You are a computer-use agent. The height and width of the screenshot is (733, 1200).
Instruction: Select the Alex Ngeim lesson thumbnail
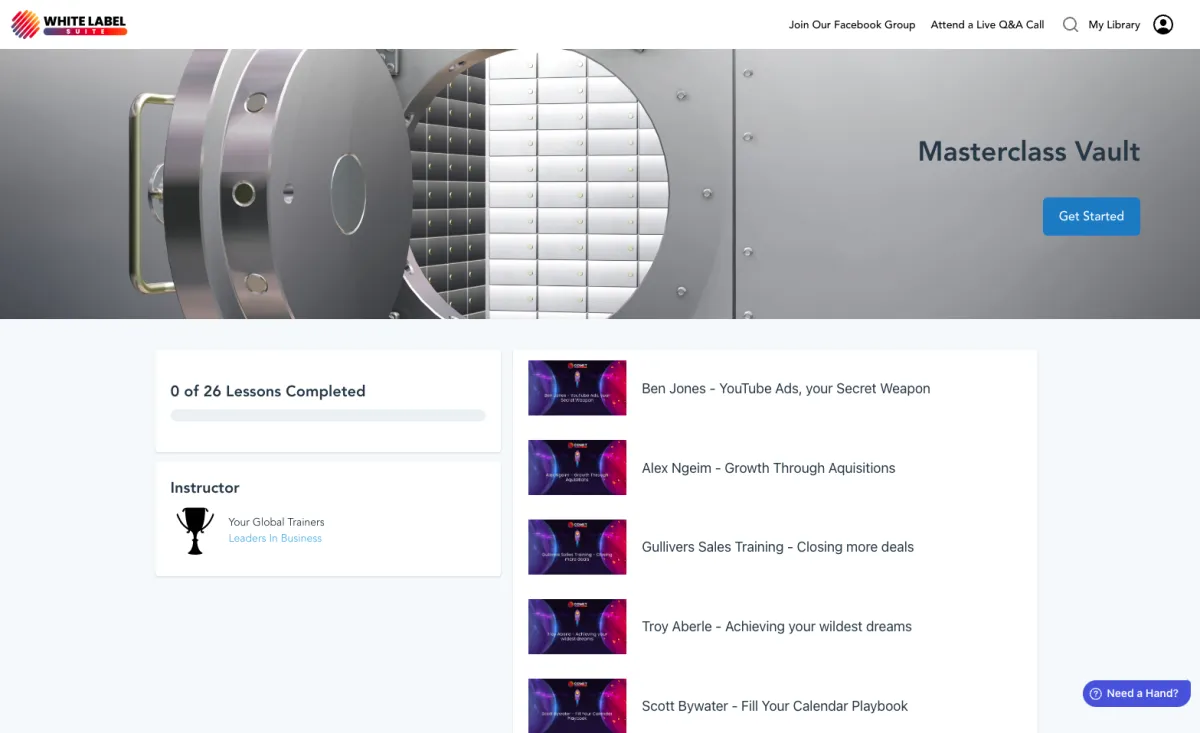tap(577, 467)
